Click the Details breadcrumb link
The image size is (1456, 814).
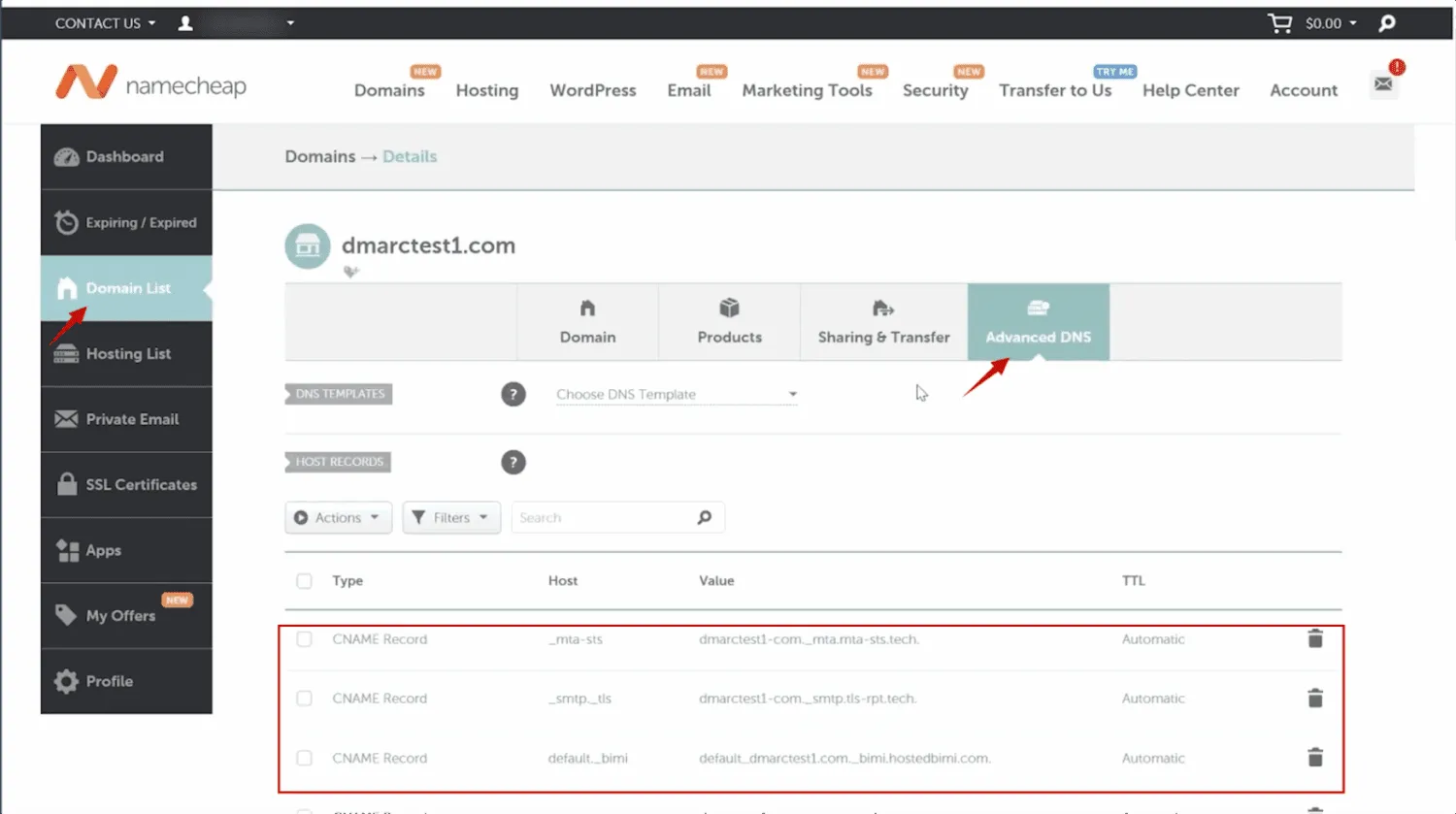point(410,156)
